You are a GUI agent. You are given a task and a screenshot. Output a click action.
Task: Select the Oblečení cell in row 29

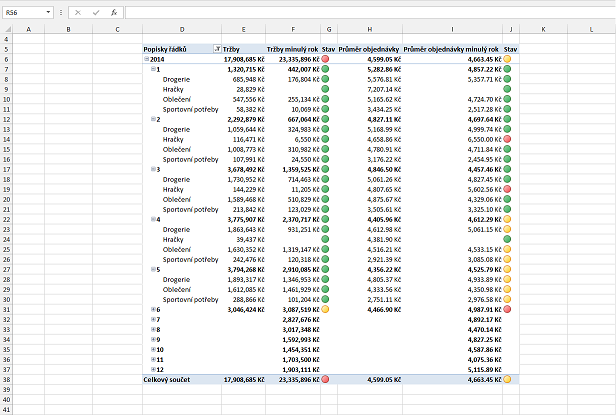tap(182, 290)
